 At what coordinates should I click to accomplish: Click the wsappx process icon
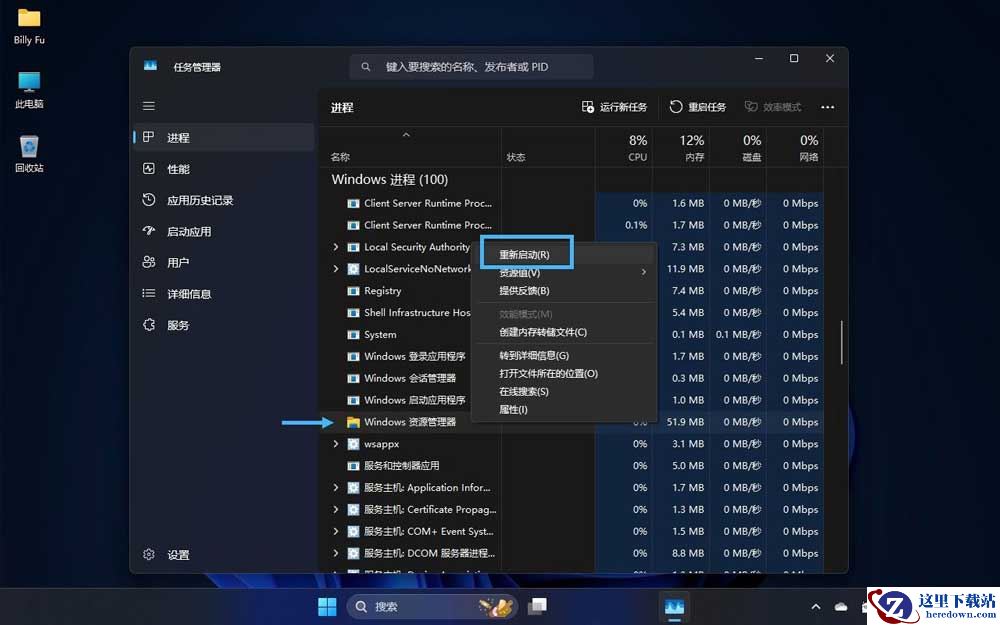point(353,443)
